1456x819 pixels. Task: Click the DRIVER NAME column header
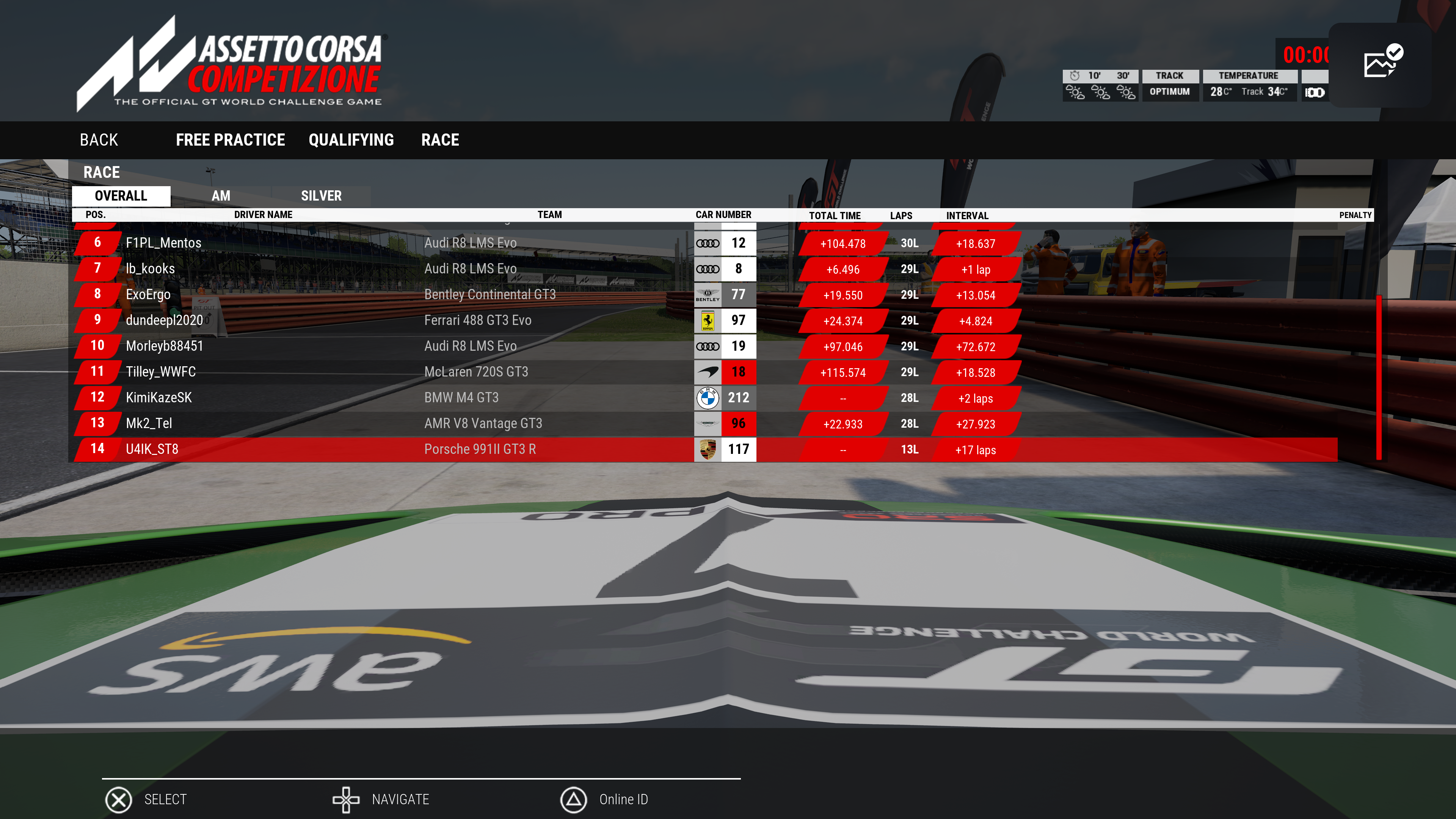tap(264, 215)
